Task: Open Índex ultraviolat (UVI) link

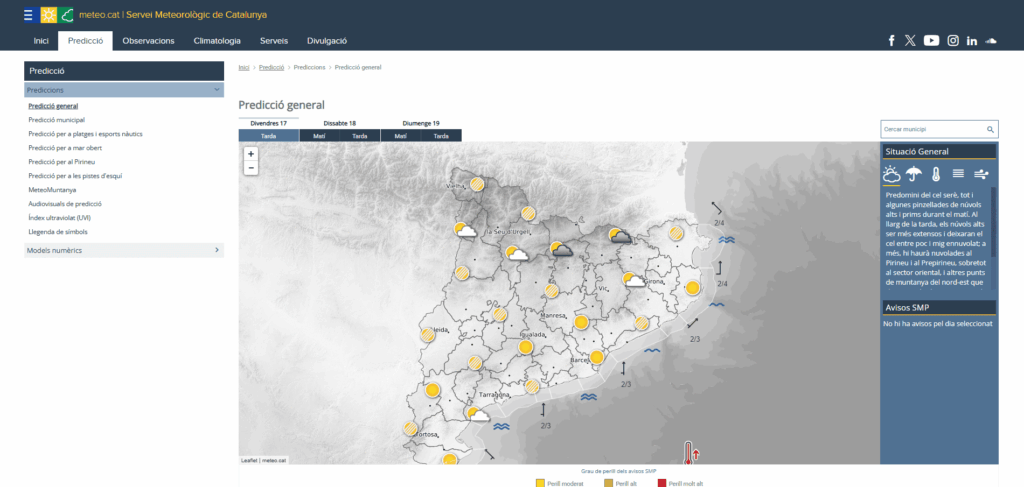Action: click(x=59, y=217)
